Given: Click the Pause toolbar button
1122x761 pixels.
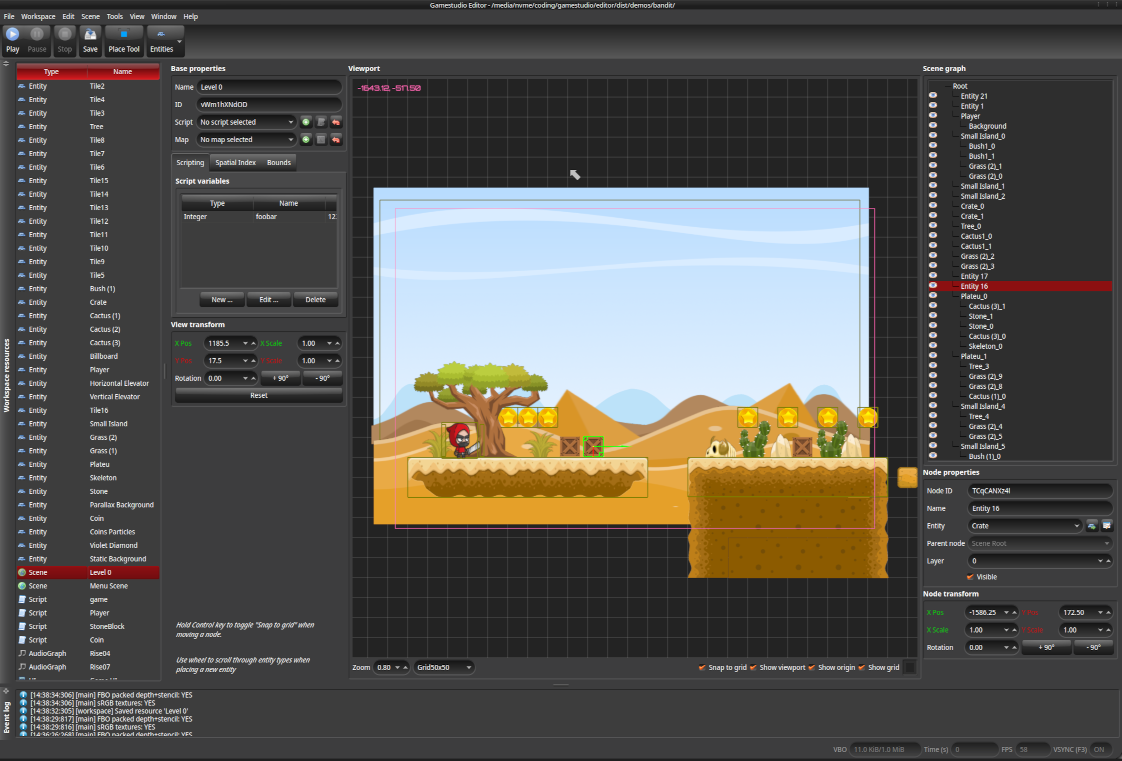Looking at the screenshot, I should pyautogui.click(x=36, y=40).
